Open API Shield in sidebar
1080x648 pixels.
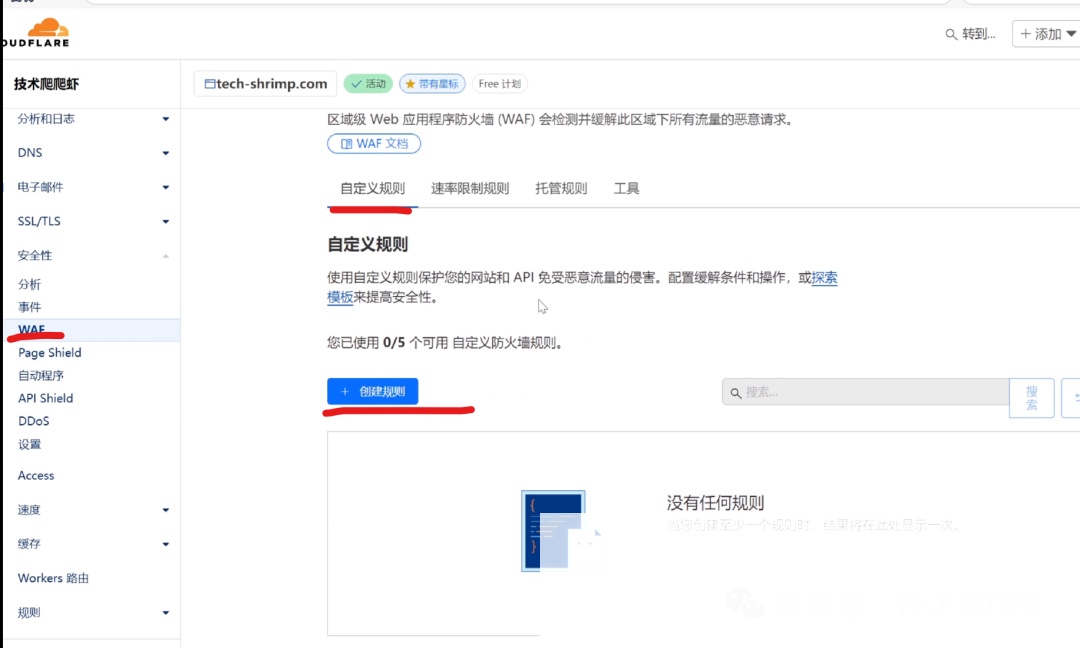[x=45, y=398]
